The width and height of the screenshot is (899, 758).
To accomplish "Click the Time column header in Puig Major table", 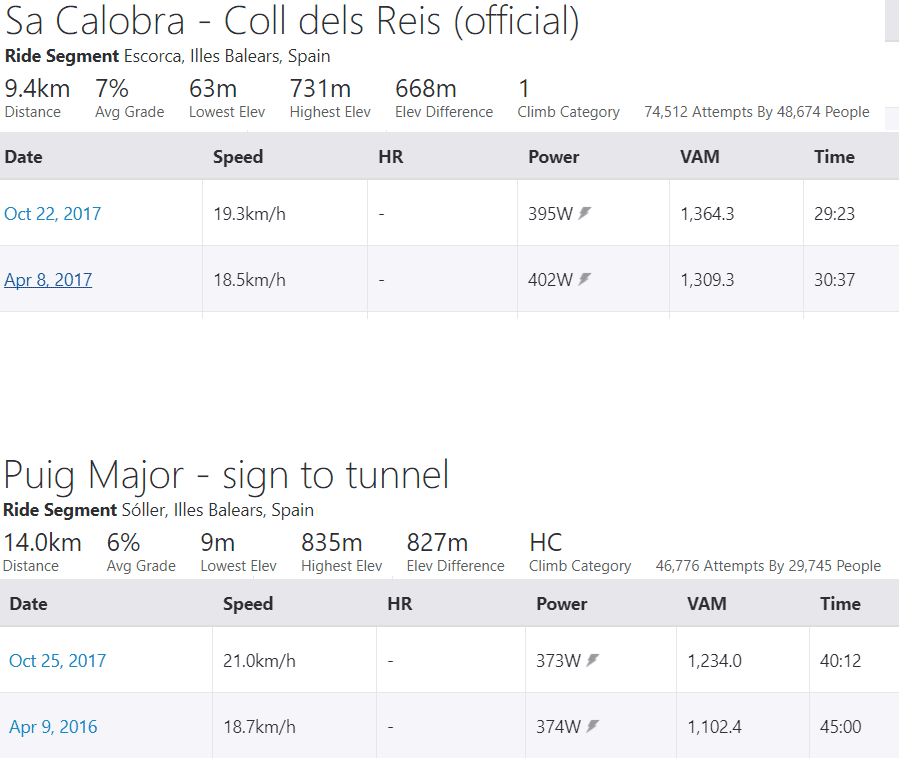I will (840, 604).
